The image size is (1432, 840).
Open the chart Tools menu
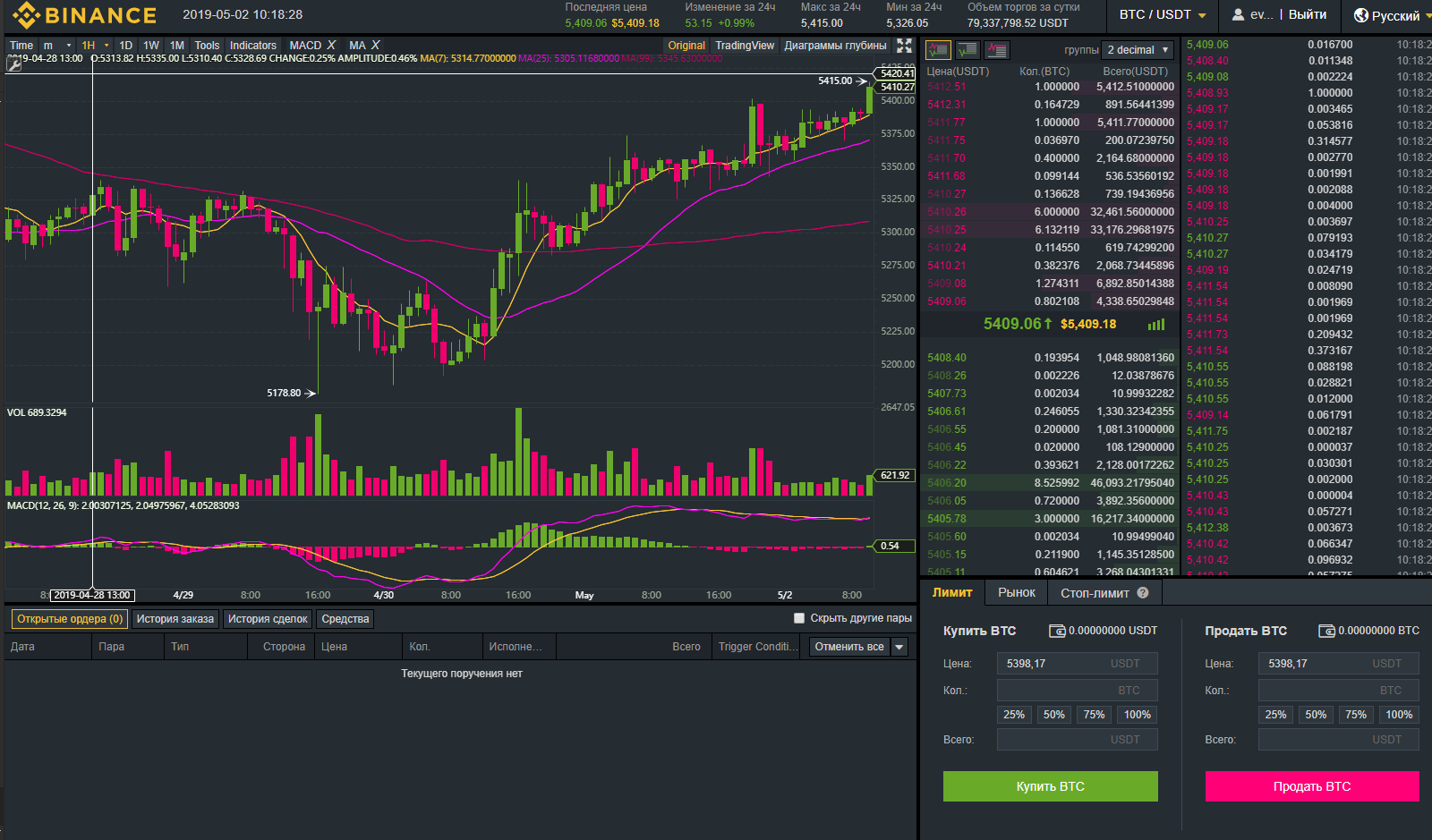207,46
